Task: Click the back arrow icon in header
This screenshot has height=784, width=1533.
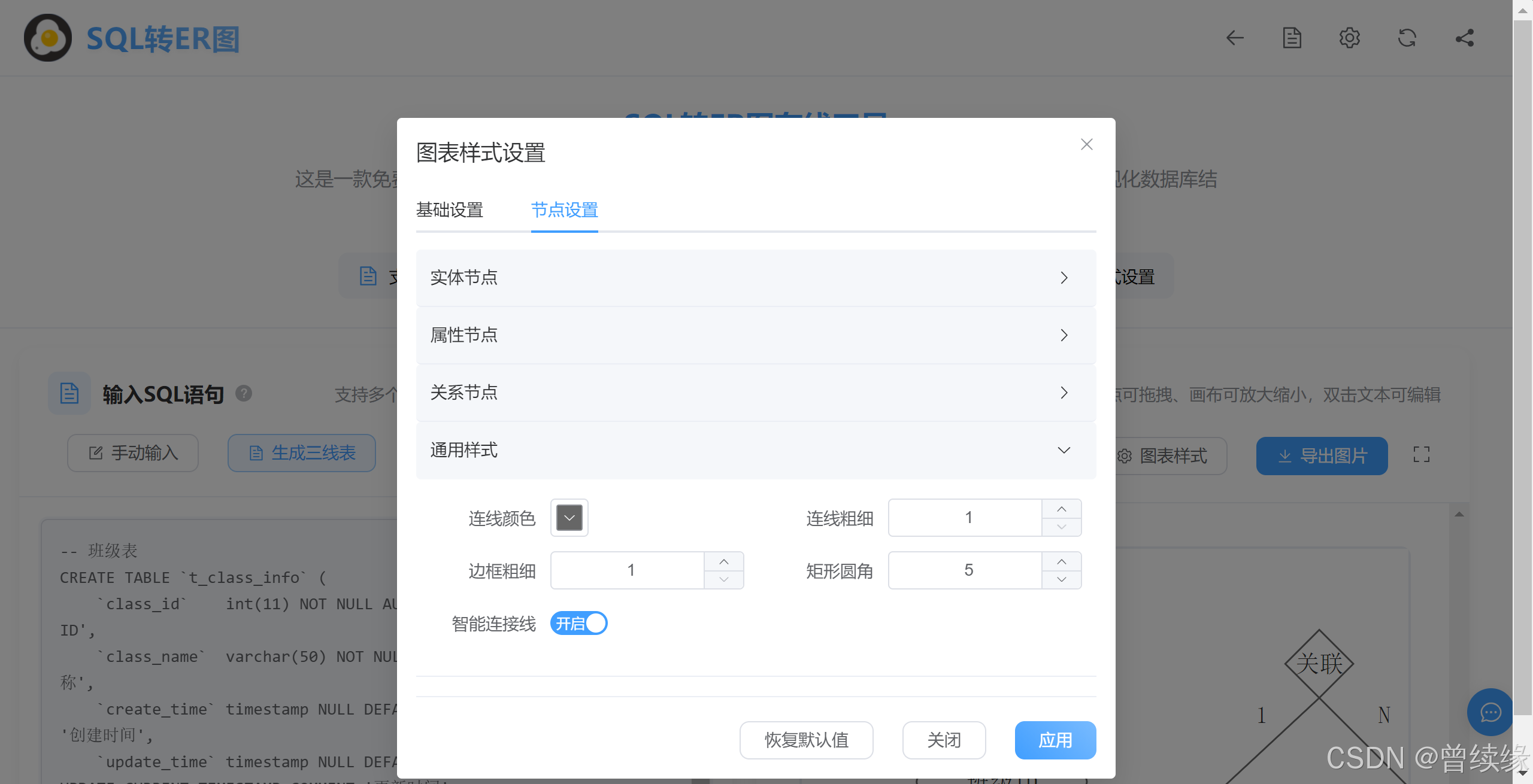Action: (x=1235, y=38)
